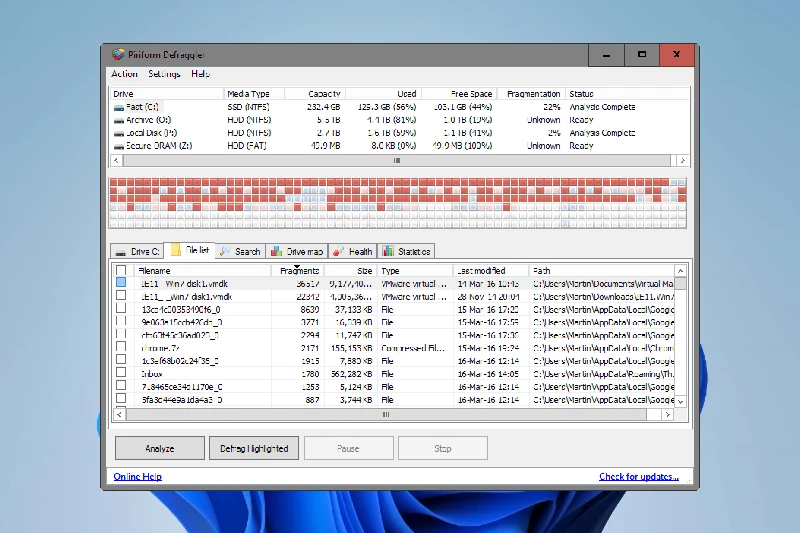This screenshot has width=800, height=533.
Task: Switch to the Drive C: tab
Action: click(x=137, y=251)
